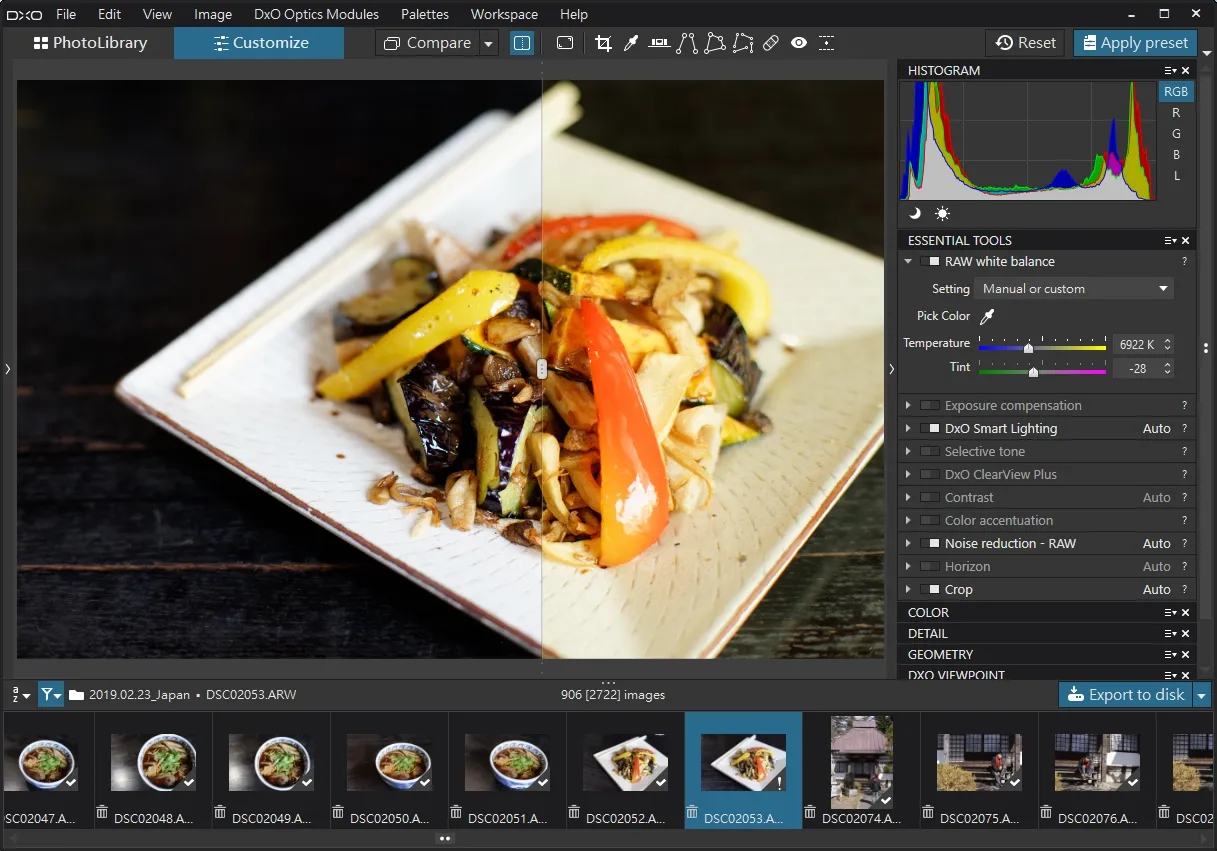1217x851 pixels.
Task: Toggle DxO Smart Lighting switch
Action: point(930,429)
